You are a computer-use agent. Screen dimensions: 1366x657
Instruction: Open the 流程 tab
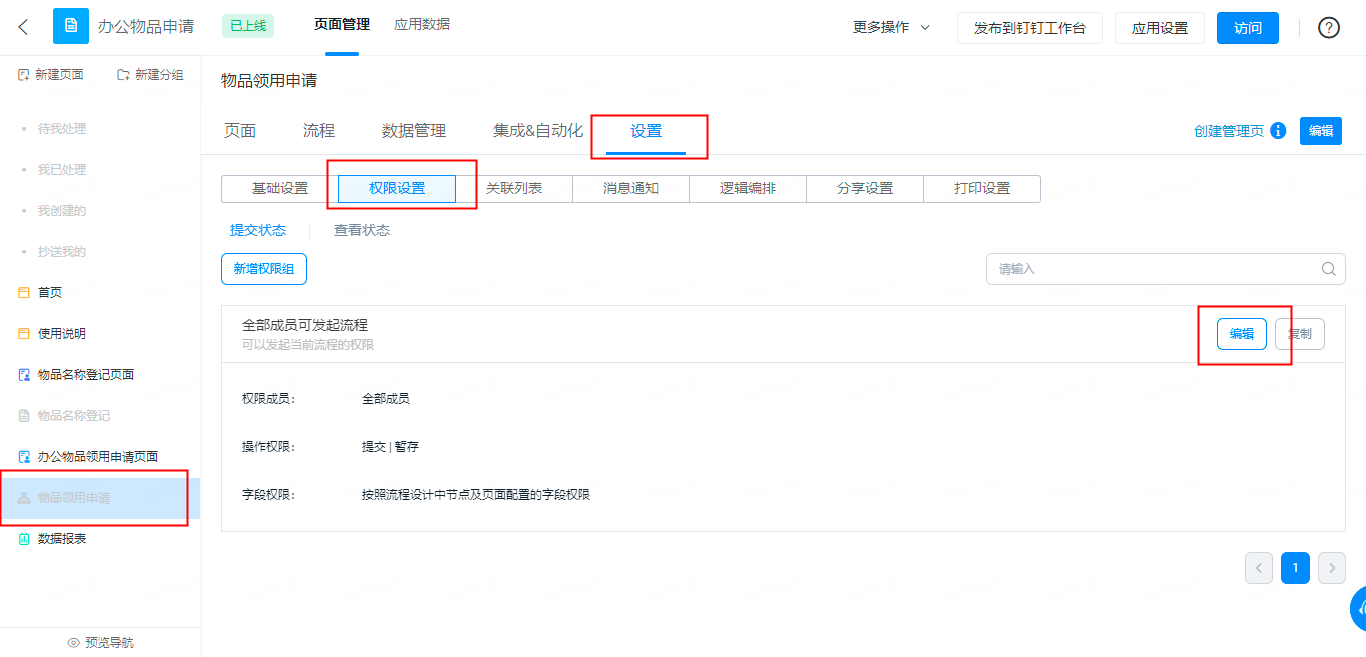319,131
